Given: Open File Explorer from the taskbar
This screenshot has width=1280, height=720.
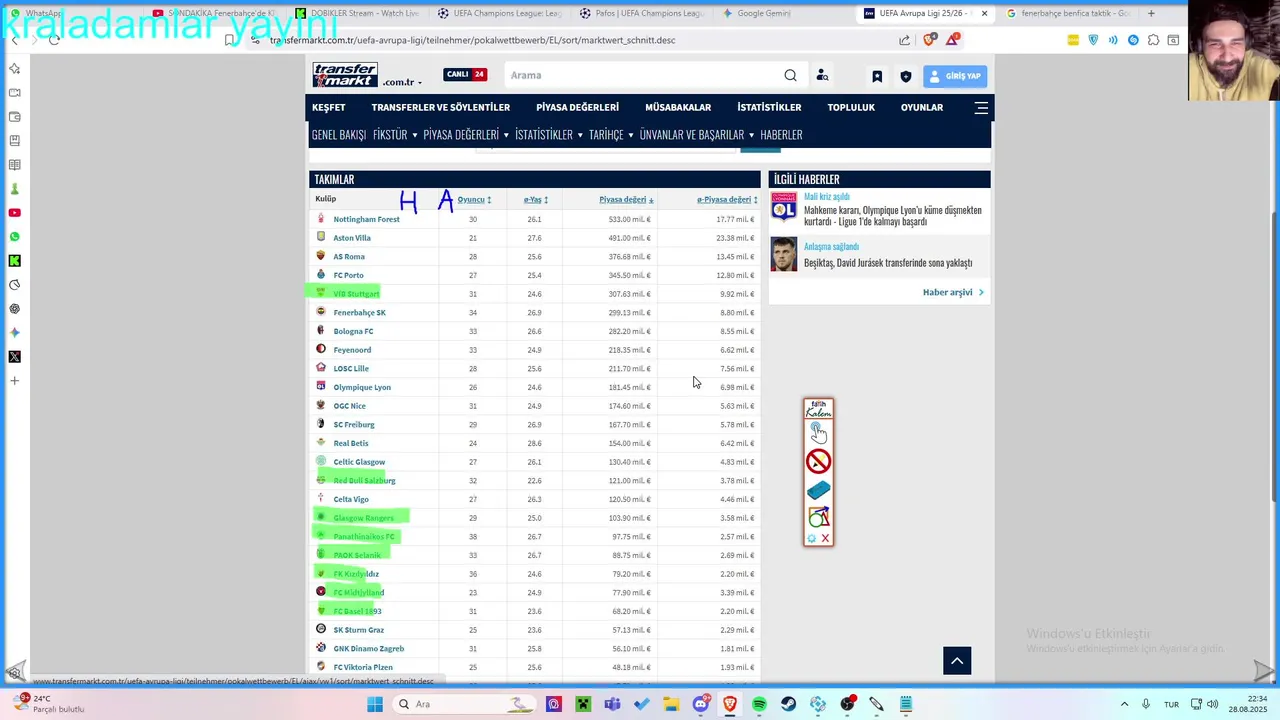Looking at the screenshot, I should [671, 704].
